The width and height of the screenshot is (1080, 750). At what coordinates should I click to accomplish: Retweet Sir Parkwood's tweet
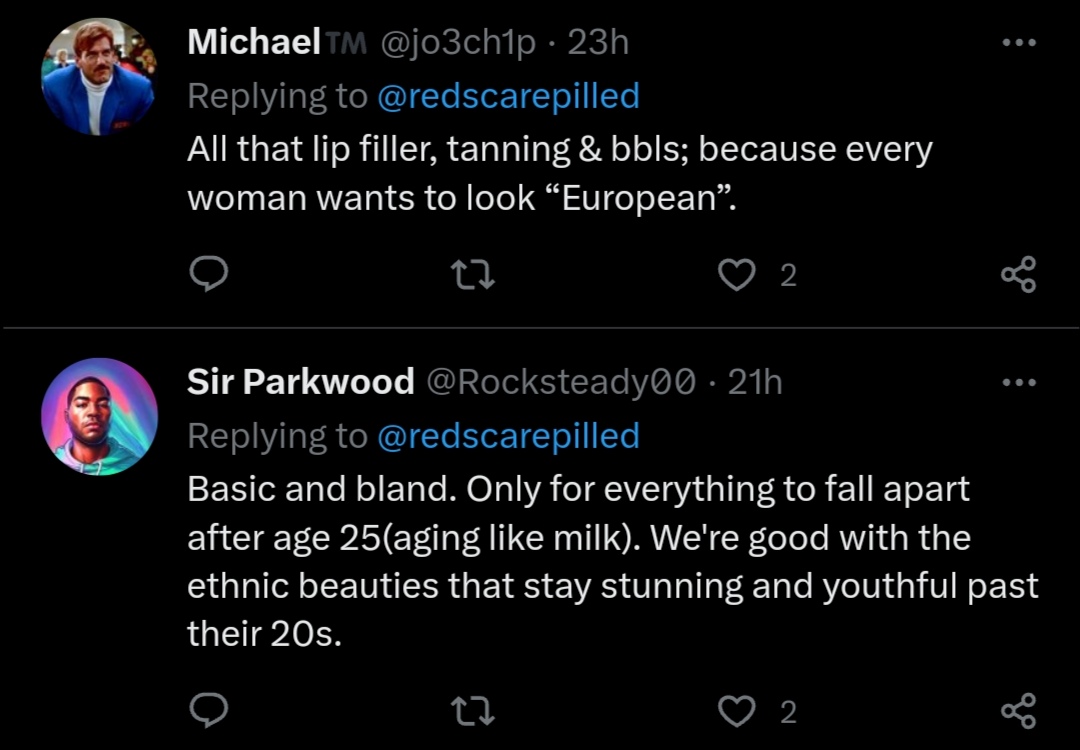(474, 711)
